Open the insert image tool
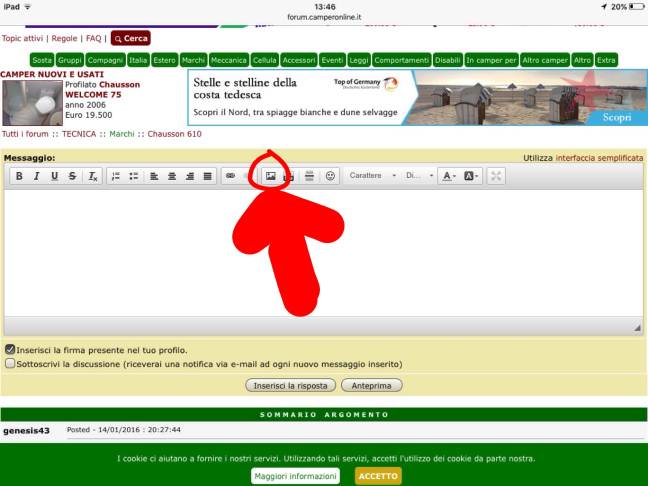The width and height of the screenshot is (648, 486). (x=270, y=176)
